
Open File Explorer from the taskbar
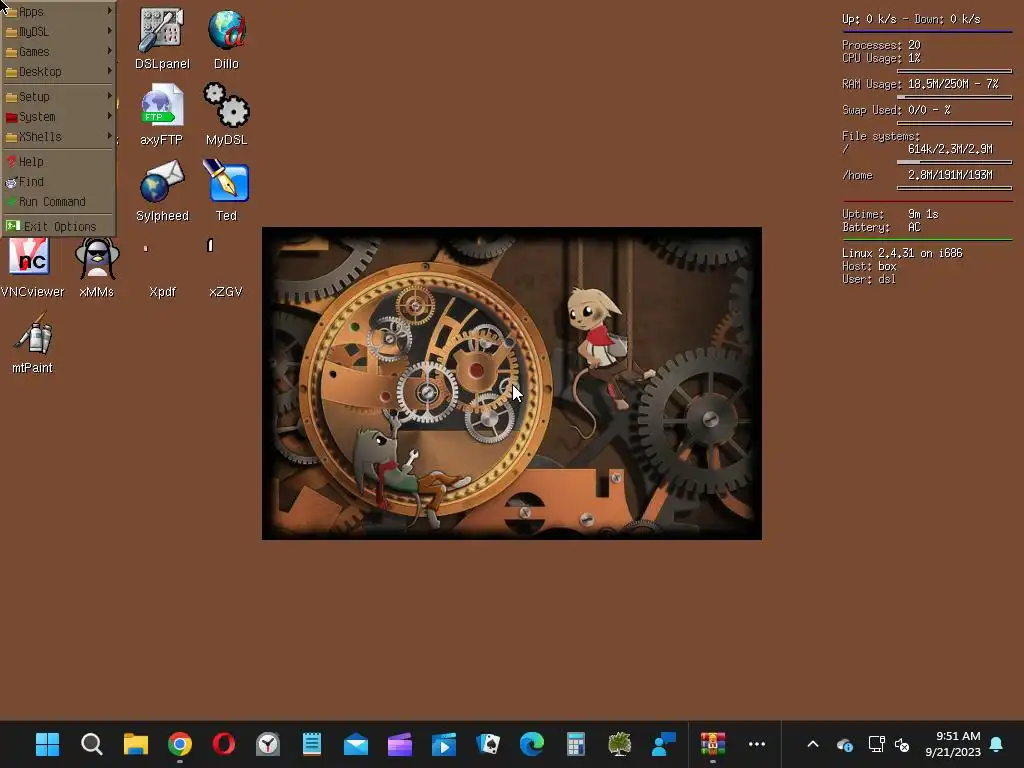(x=136, y=744)
